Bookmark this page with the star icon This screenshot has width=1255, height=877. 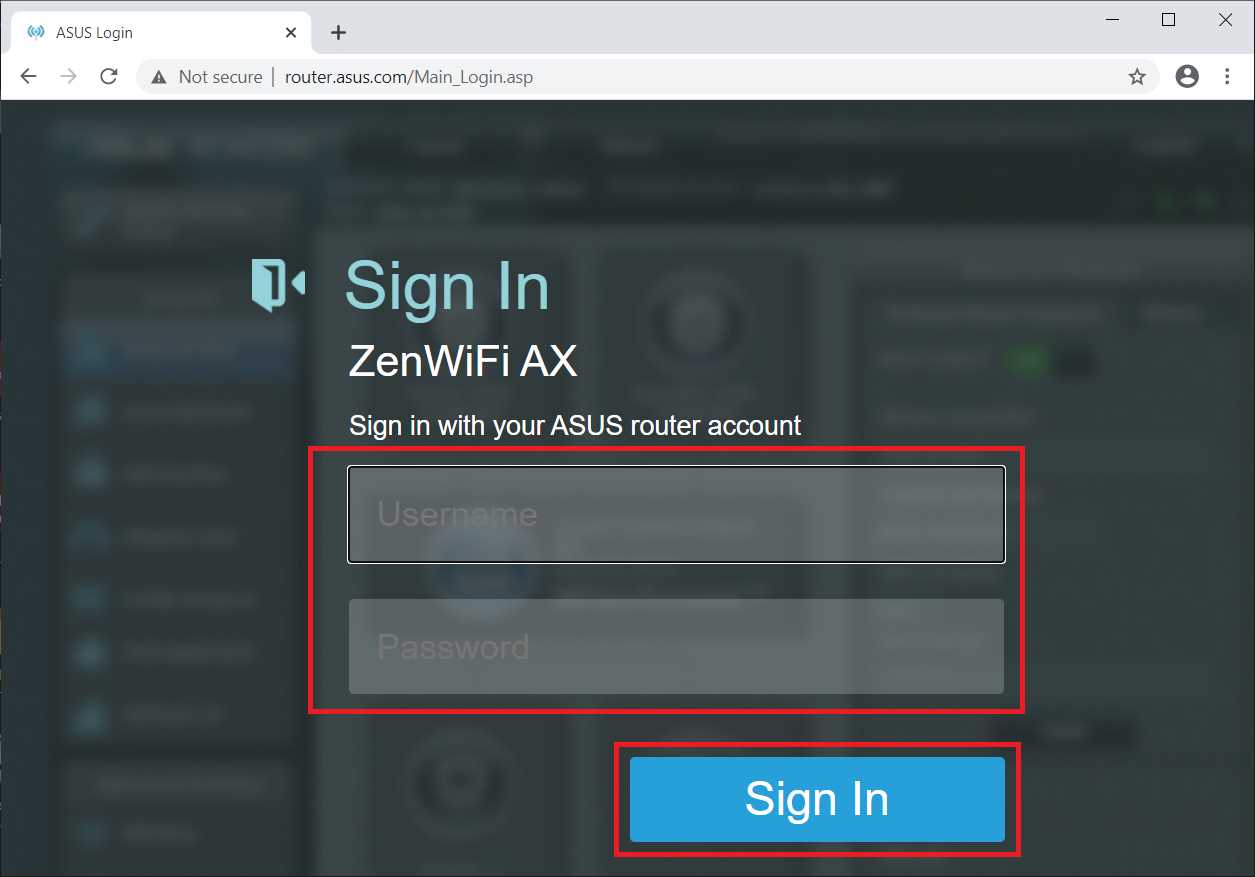[x=1137, y=77]
